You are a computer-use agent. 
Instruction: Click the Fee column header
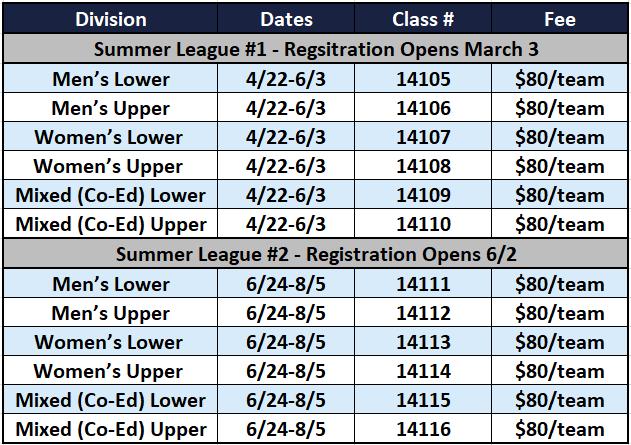(x=560, y=19)
